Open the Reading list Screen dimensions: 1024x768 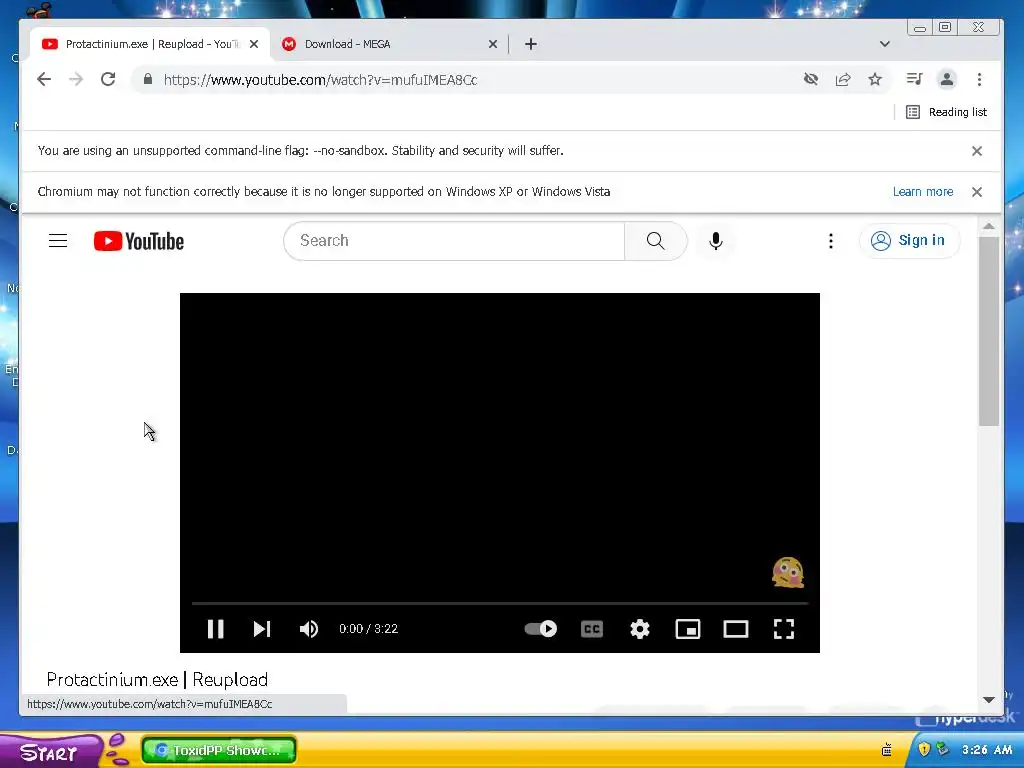(x=946, y=112)
